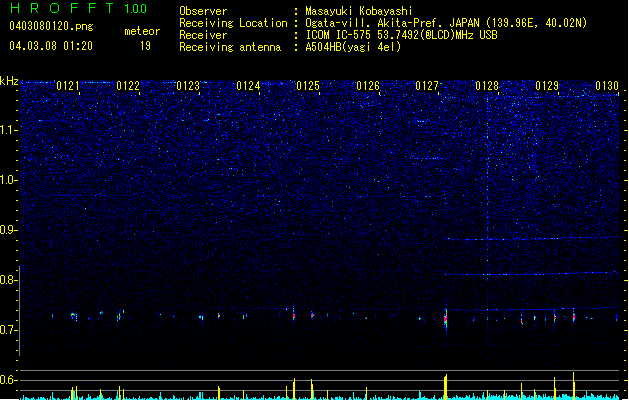
Task: Click the 0121 time marker
Action: click(68, 86)
